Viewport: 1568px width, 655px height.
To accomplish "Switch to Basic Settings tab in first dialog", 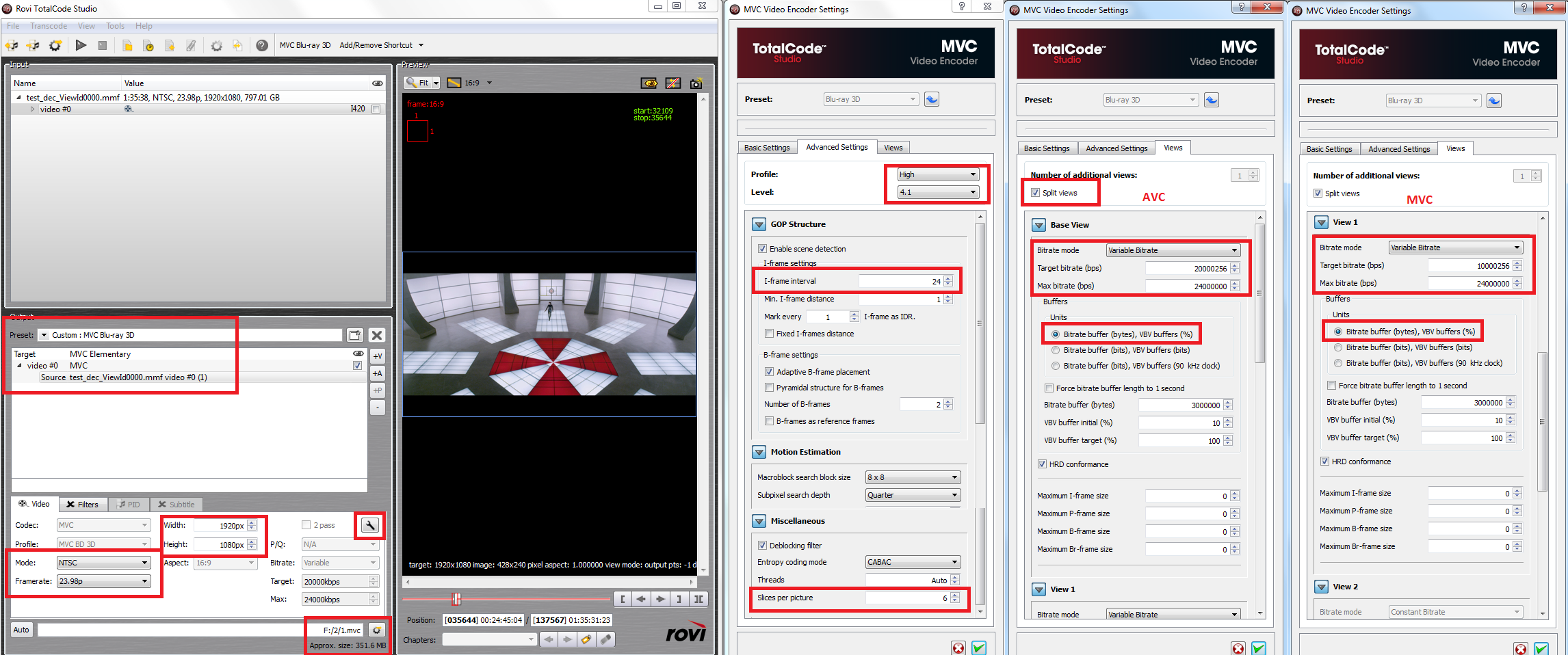I will click(x=767, y=148).
